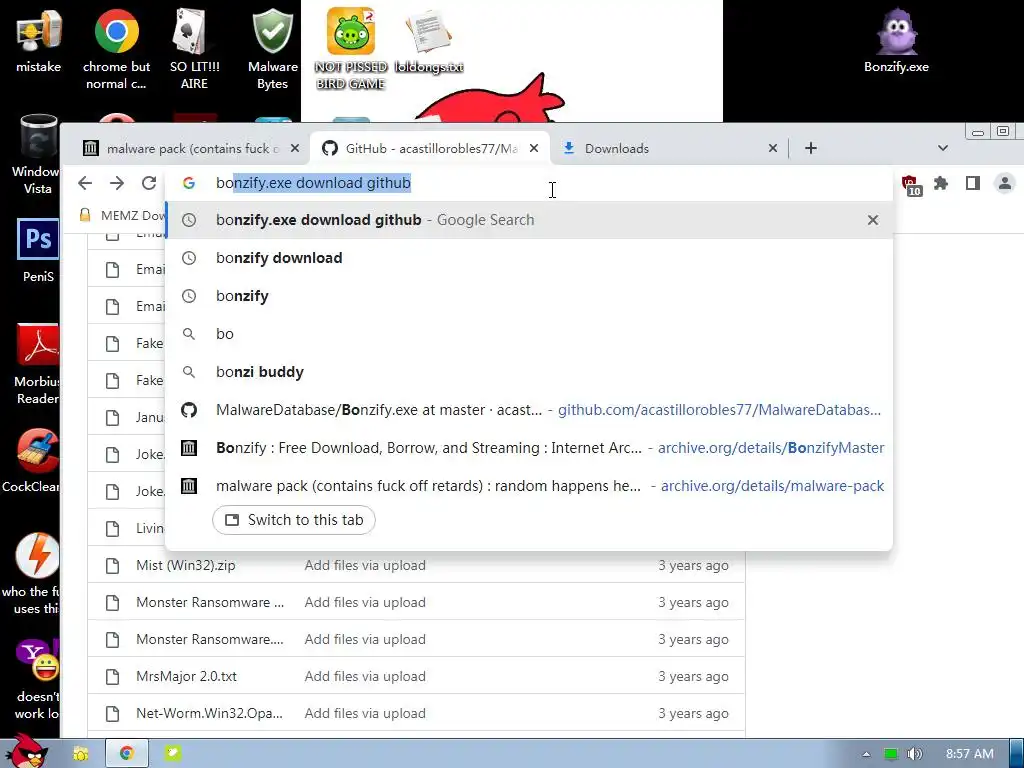Screen dimensions: 1024x768
Task: Show hidden tray icons arrow
Action: click(866, 754)
